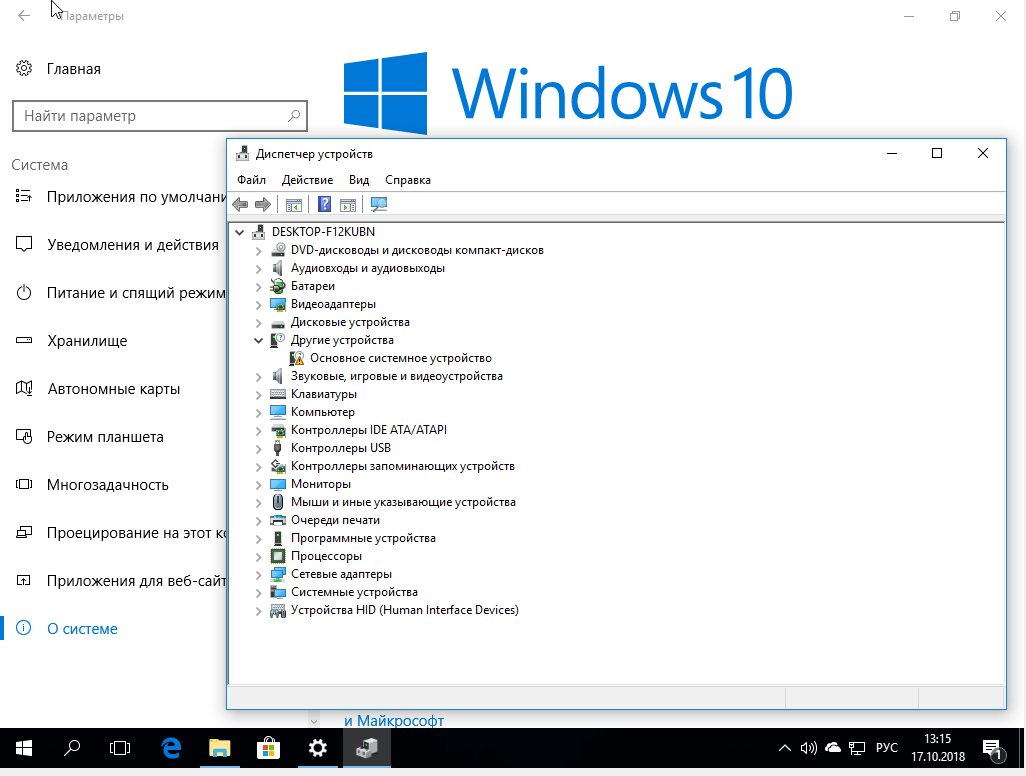Expand the Процессоры tree node

pyautogui.click(x=259, y=556)
